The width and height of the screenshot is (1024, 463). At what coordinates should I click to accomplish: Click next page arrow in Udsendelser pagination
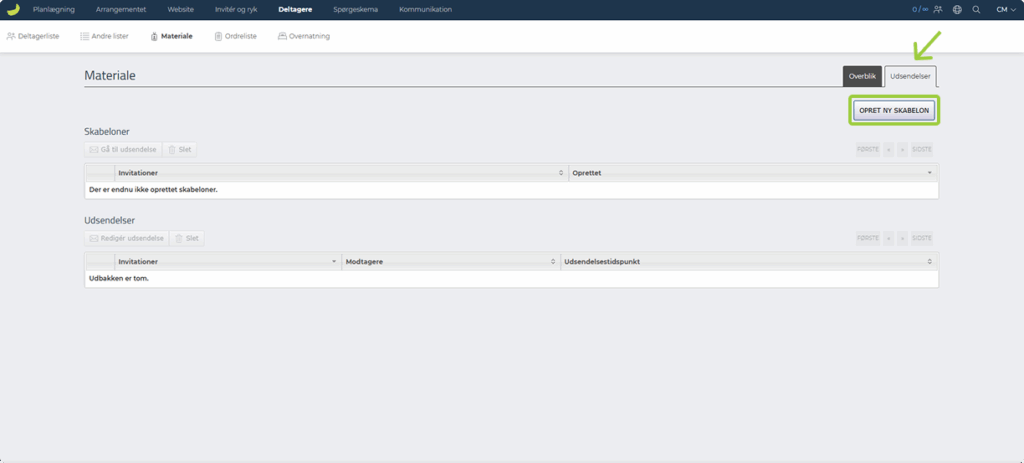[x=902, y=238]
